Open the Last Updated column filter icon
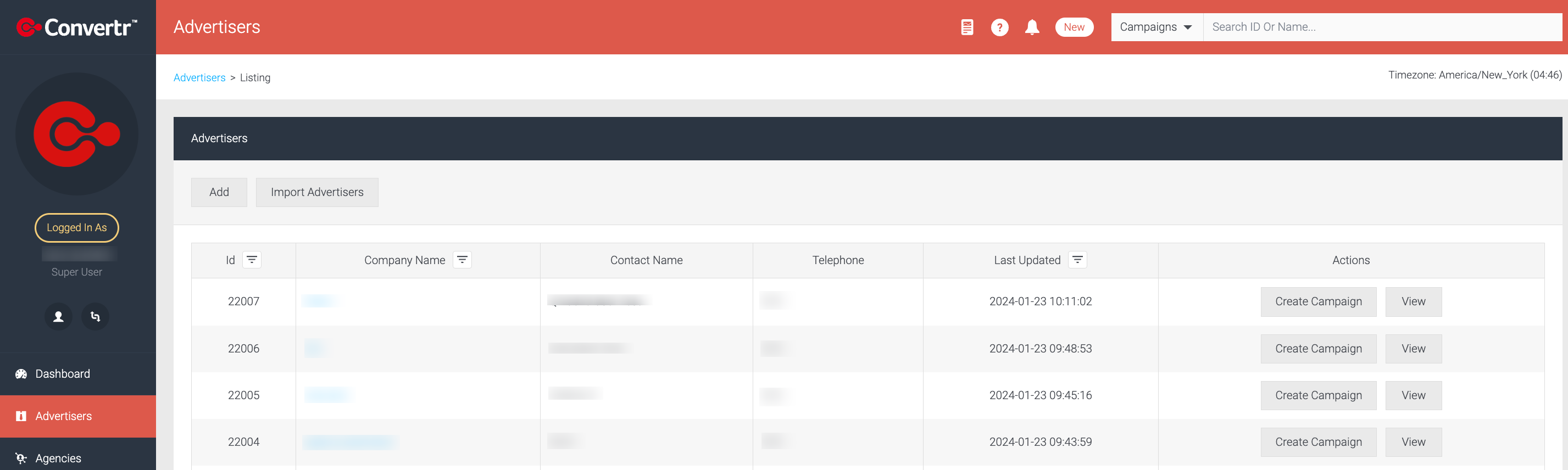This screenshot has height=470, width=1568. pyautogui.click(x=1077, y=260)
